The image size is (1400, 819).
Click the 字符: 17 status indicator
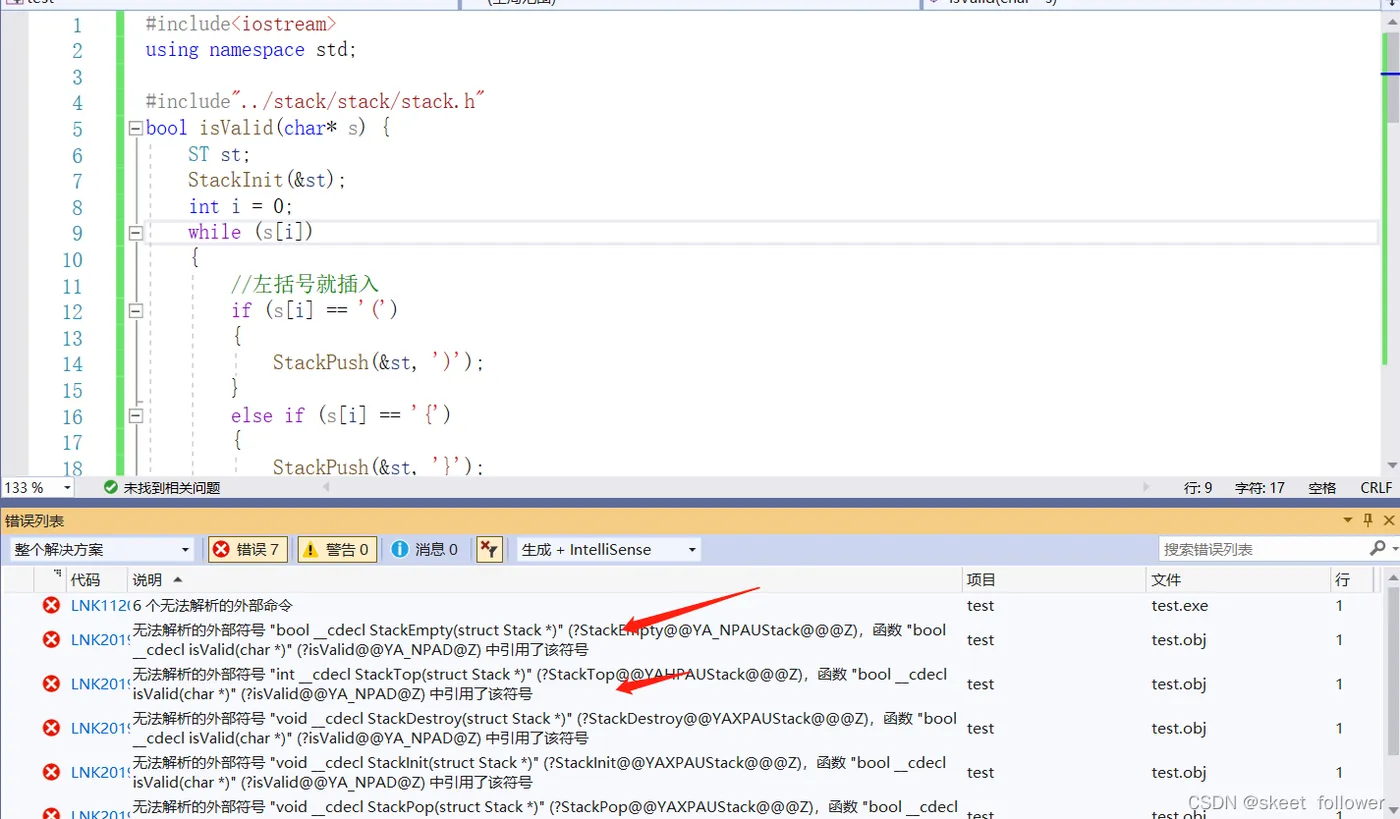tap(1260, 488)
